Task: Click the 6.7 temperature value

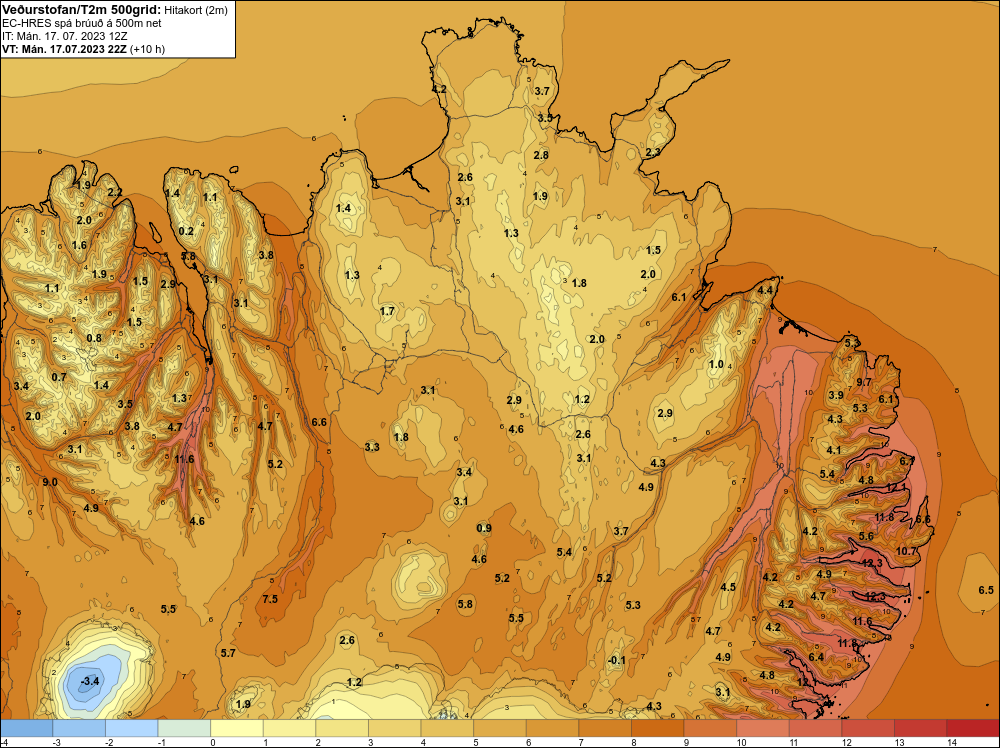Action: 907,460
